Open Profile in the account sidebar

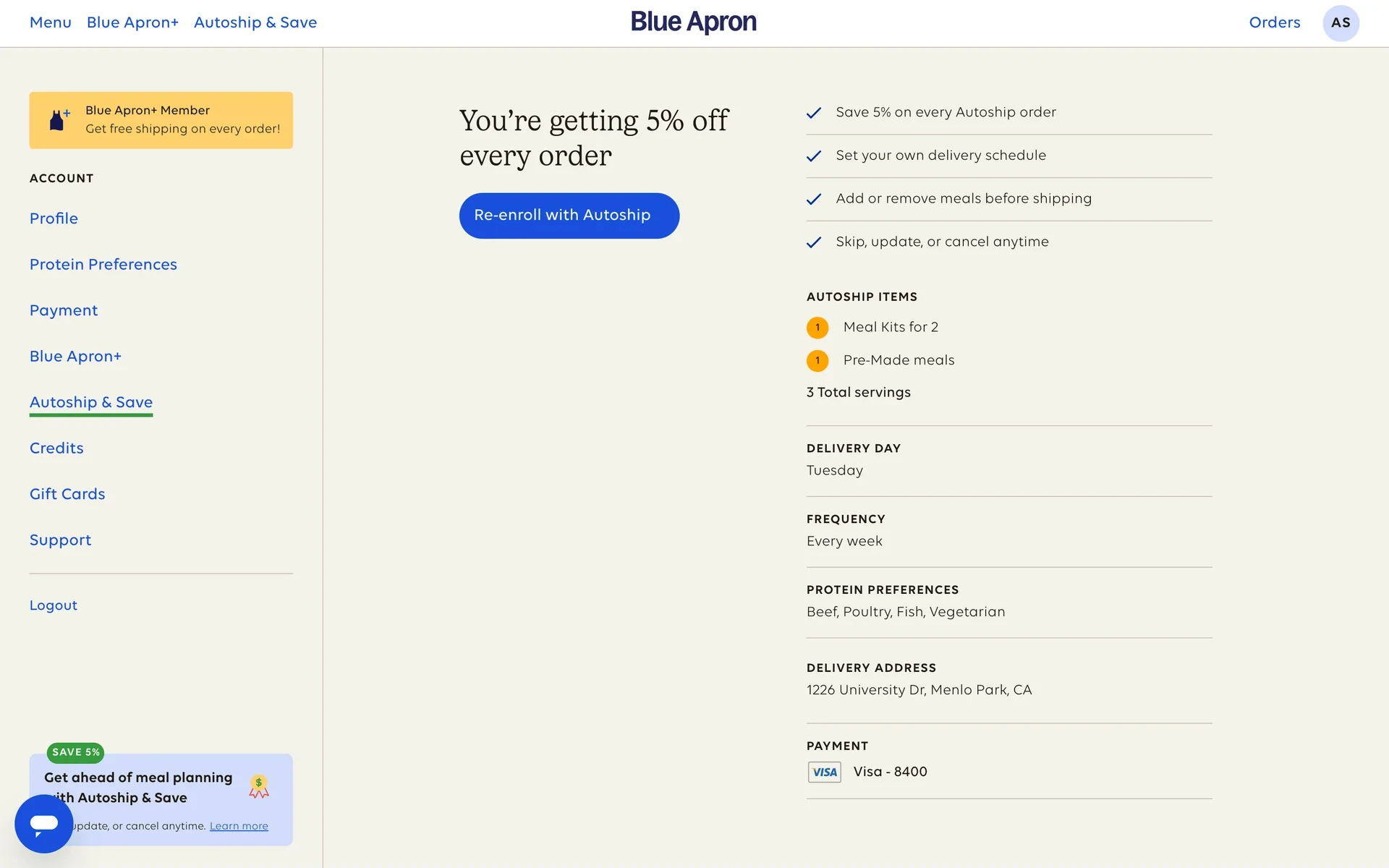[54, 218]
